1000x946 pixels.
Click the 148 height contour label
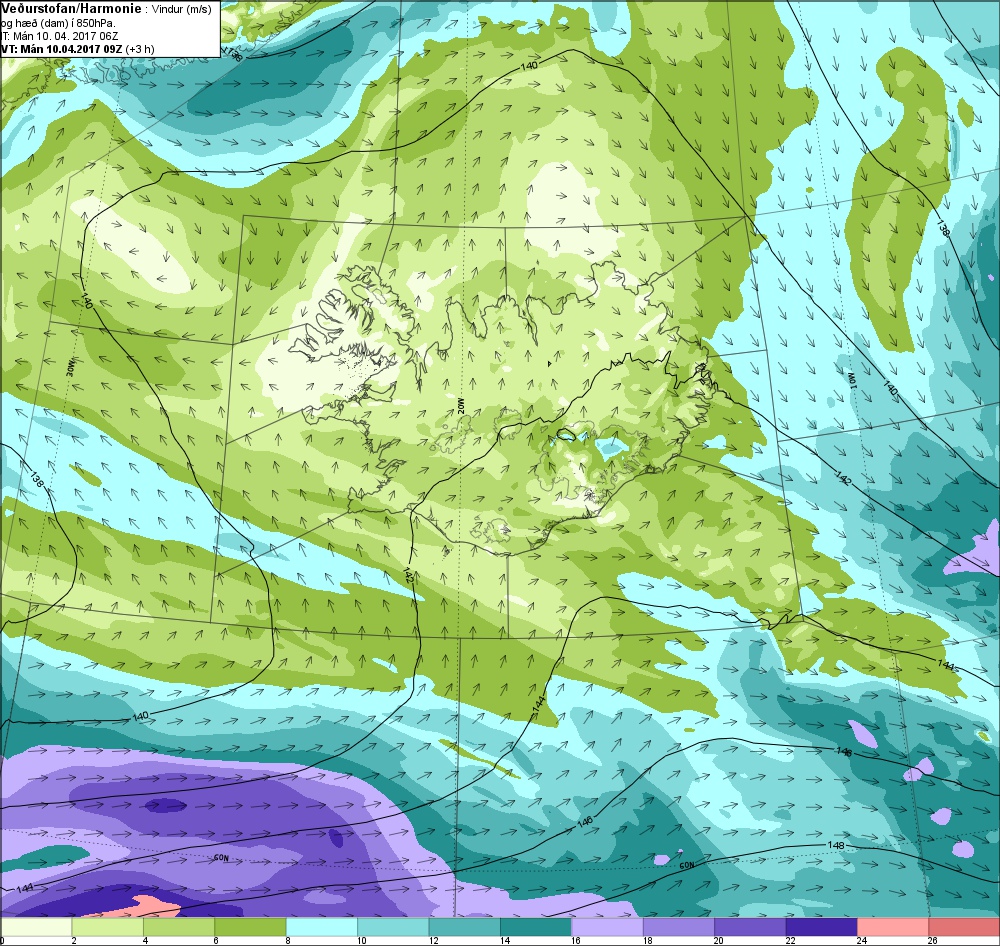(835, 845)
